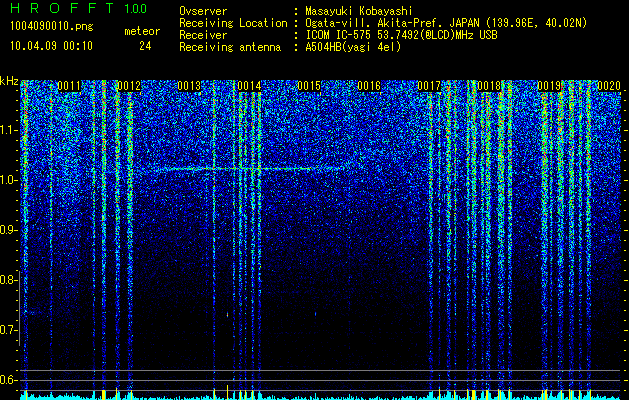Click the 0018 time marker
The height and width of the screenshot is (400, 629).
[489, 86]
